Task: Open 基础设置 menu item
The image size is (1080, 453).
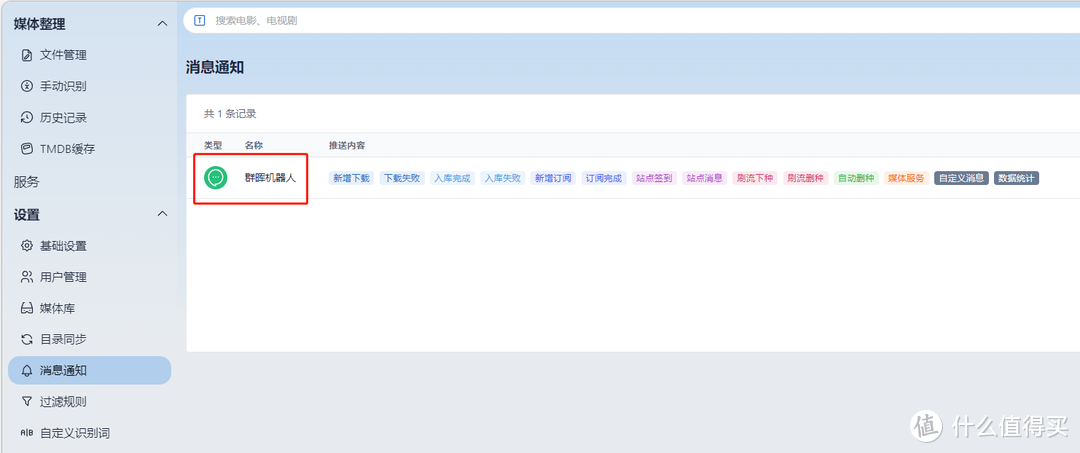Action: tap(90, 246)
